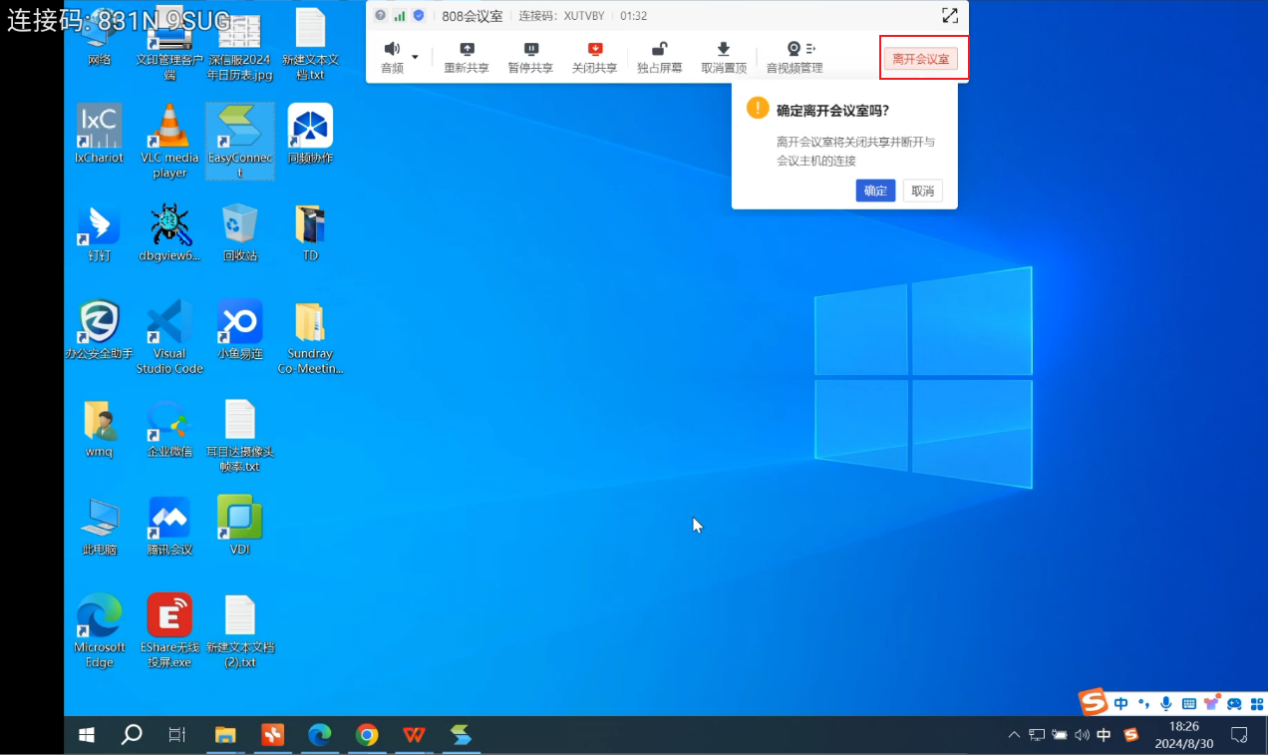Click the audio speaker icon in meeting toolbar
The image size is (1268, 755).
tap(392, 49)
